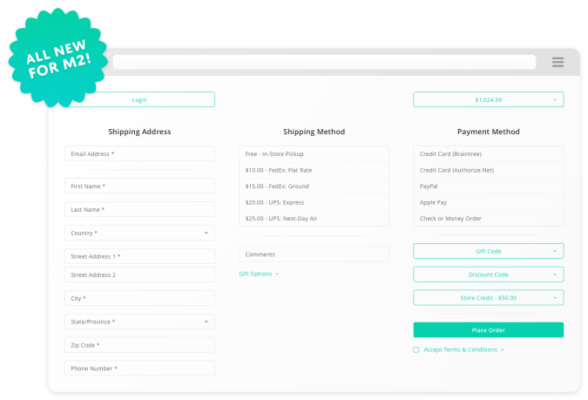Click the browser address bar
The width and height of the screenshot is (588, 400).
coord(324,62)
